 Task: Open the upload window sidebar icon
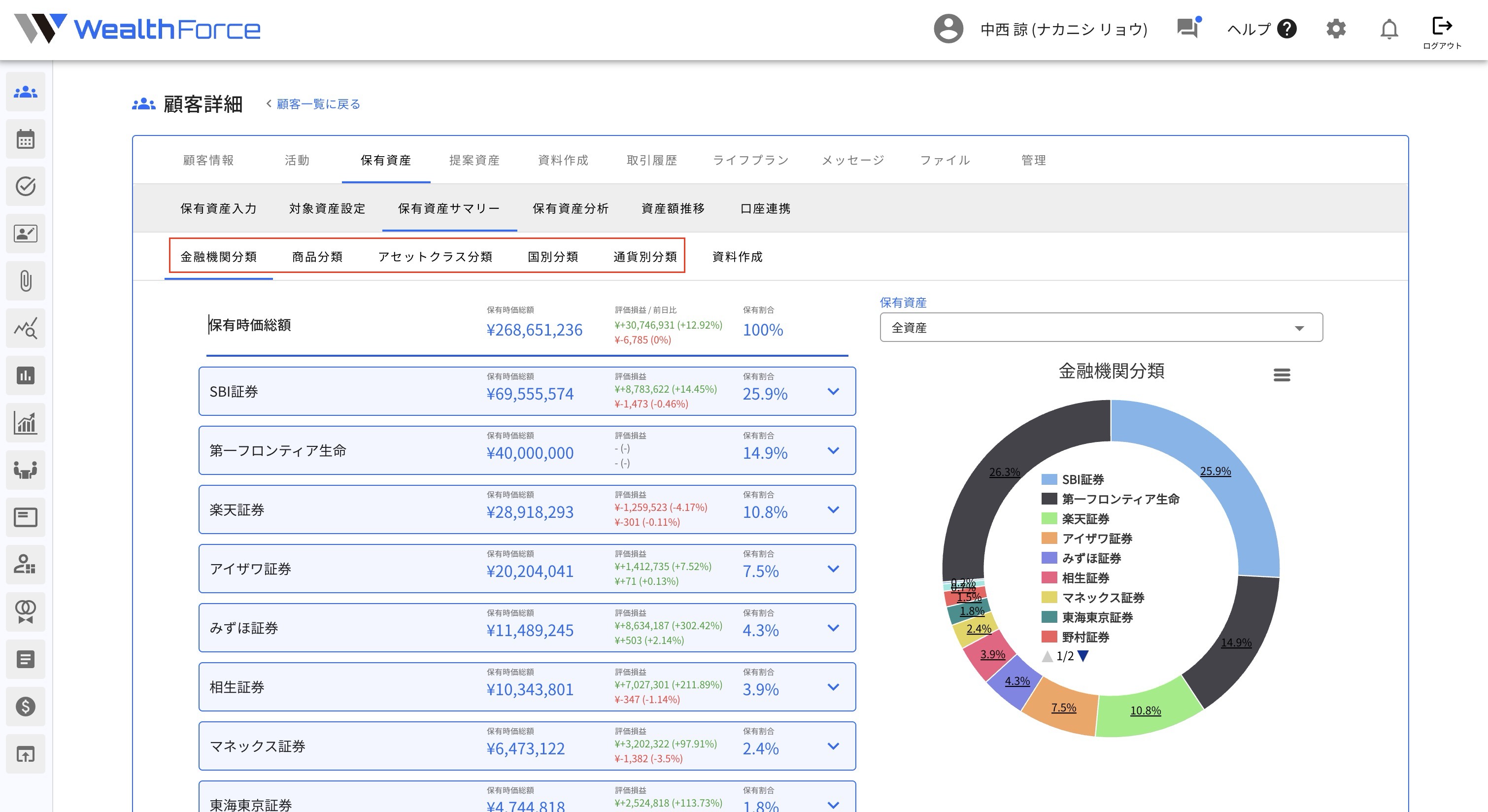point(26,754)
